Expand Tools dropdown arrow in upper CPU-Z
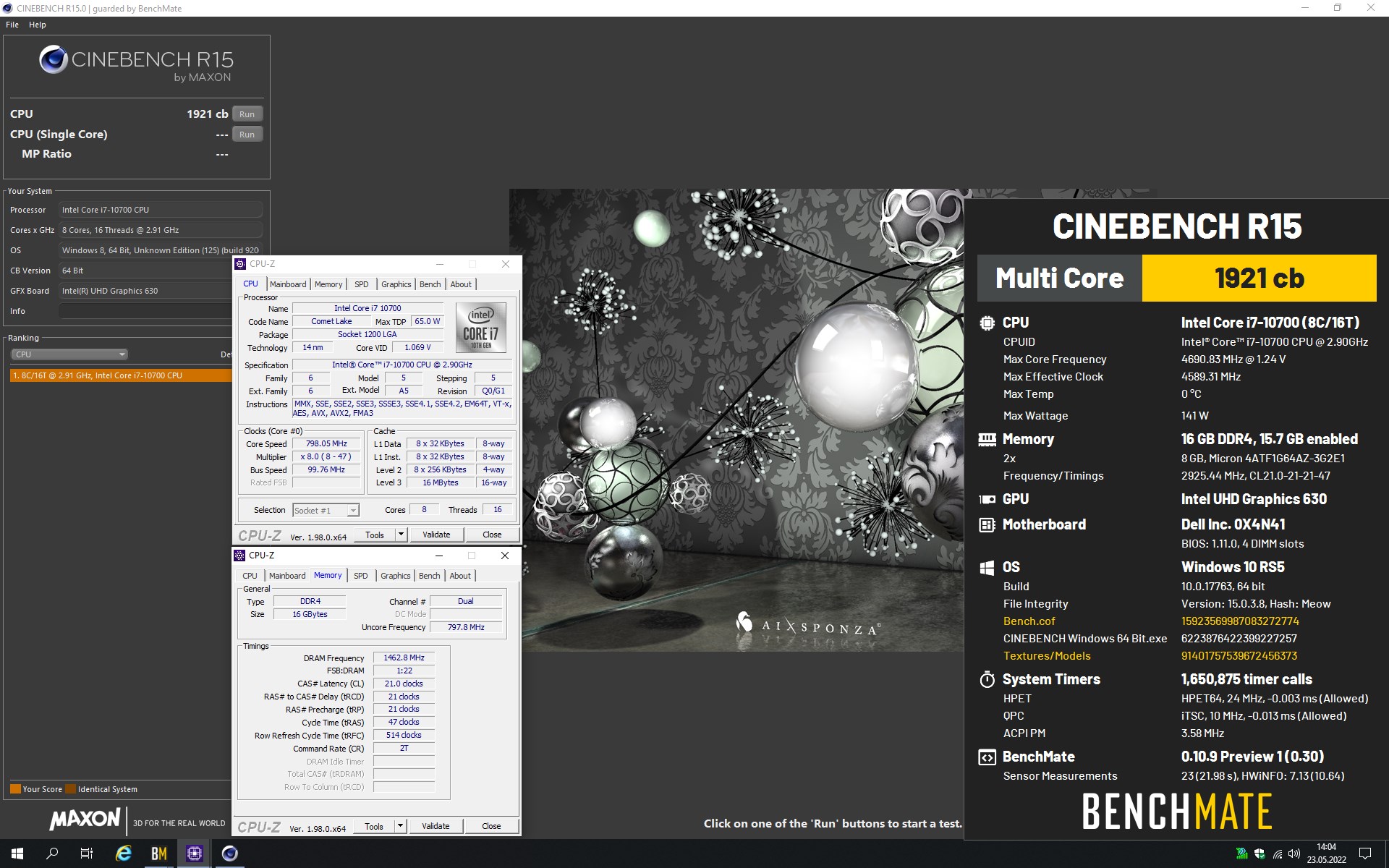This screenshot has width=1389, height=868. coord(401,535)
